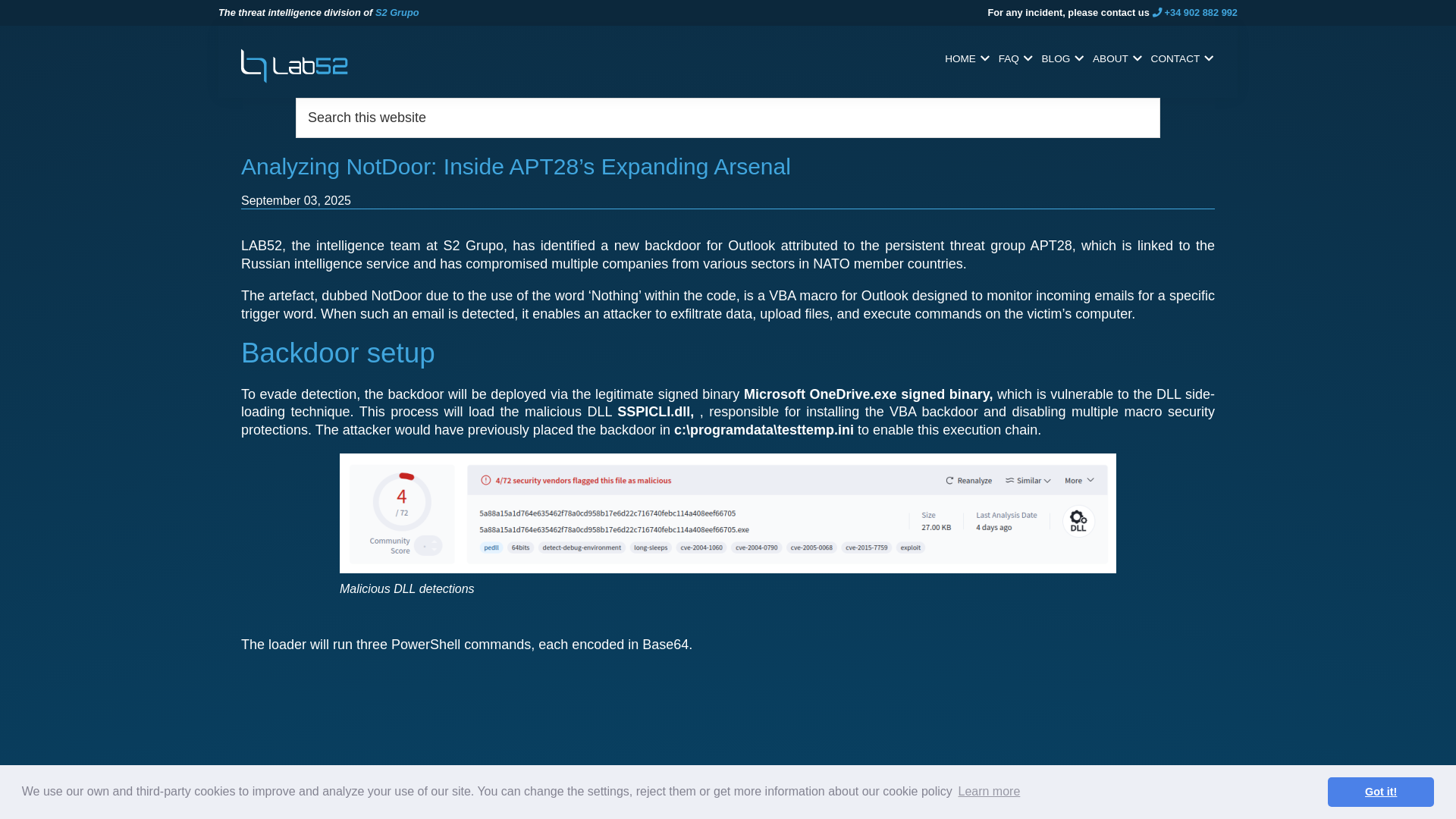Screen dimensions: 1456x819
Task: Click Learn more about cookie policy
Action: (x=989, y=791)
